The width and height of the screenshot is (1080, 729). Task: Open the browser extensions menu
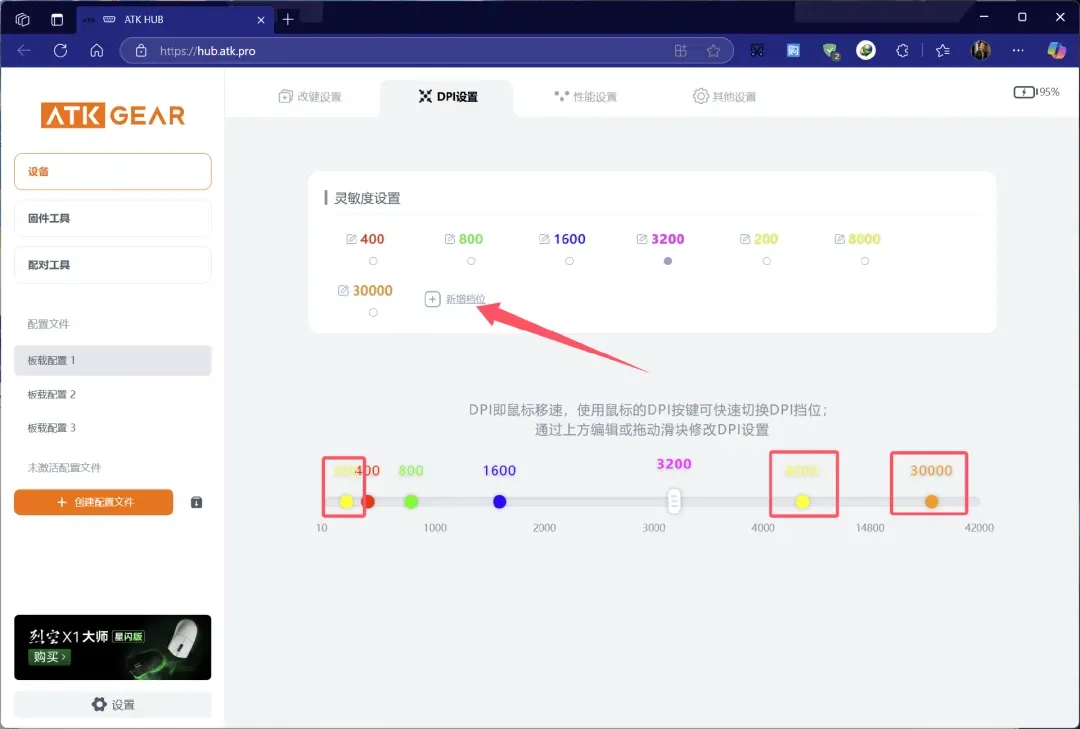[x=902, y=50]
